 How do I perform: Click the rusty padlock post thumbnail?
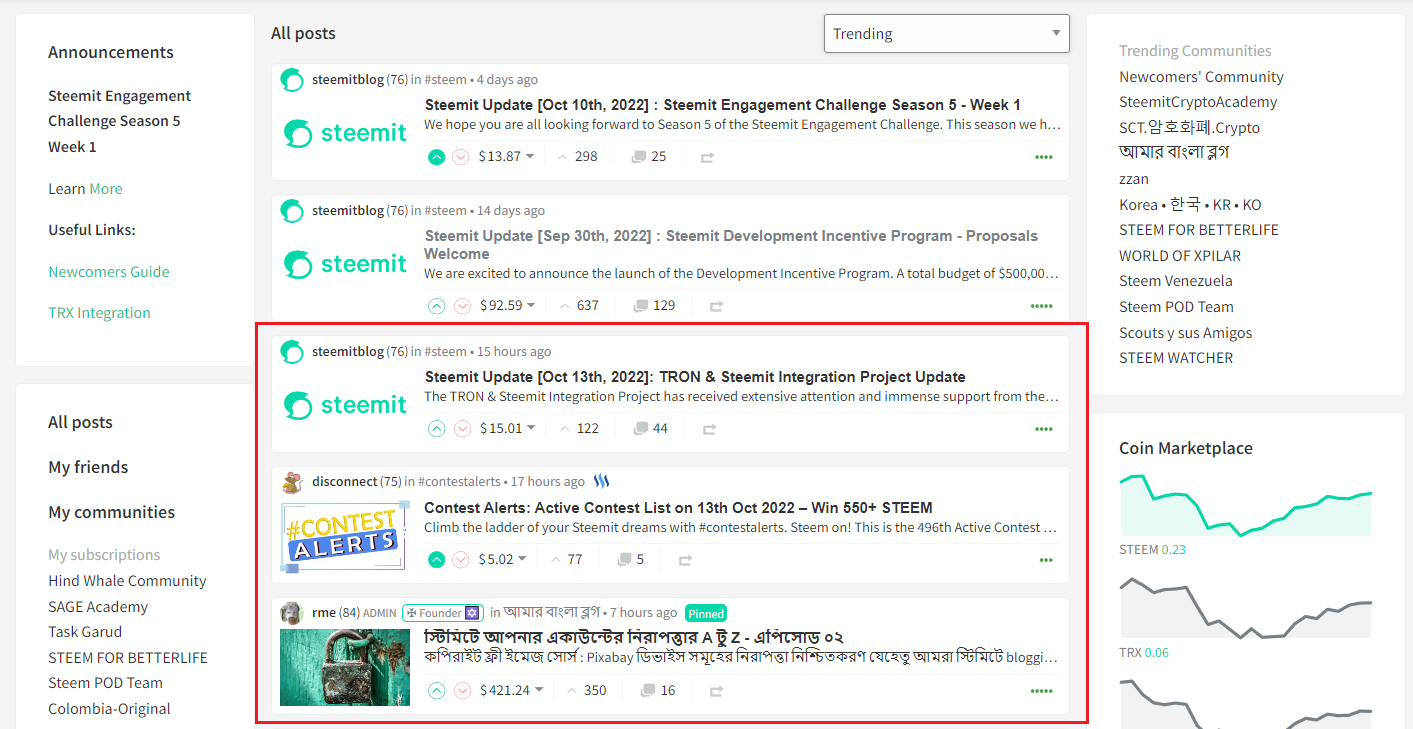coord(345,667)
